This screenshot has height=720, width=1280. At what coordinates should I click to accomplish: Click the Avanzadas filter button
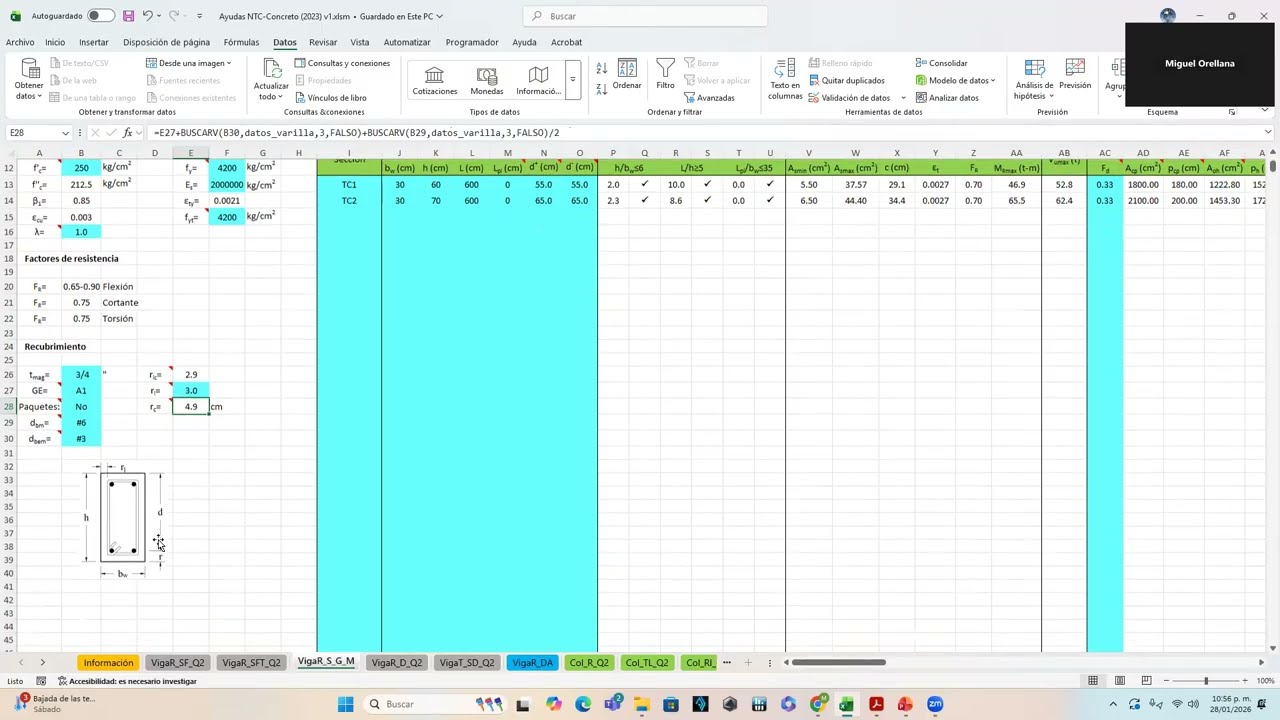pyautogui.click(x=710, y=98)
